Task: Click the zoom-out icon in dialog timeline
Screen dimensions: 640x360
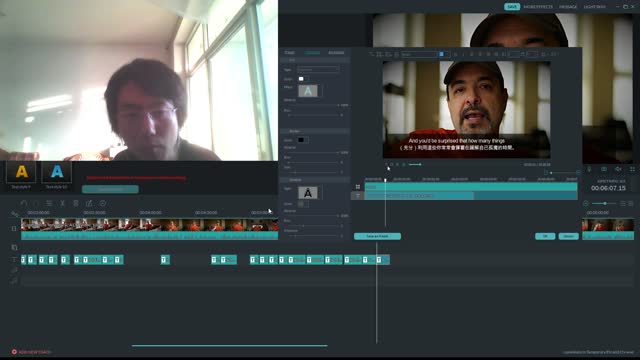Action: pyautogui.click(x=546, y=173)
